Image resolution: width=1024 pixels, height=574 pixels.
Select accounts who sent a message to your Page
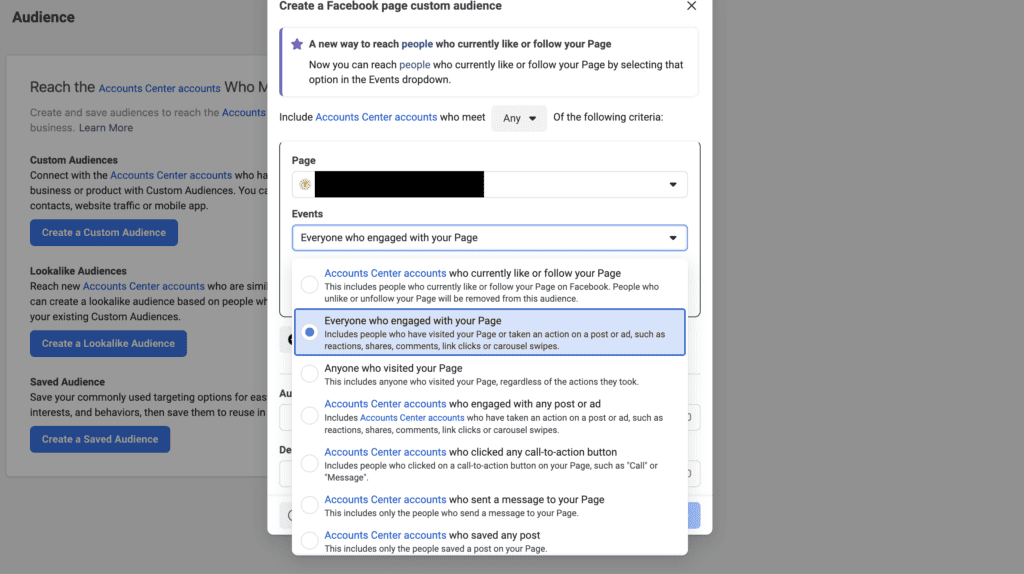click(x=489, y=505)
